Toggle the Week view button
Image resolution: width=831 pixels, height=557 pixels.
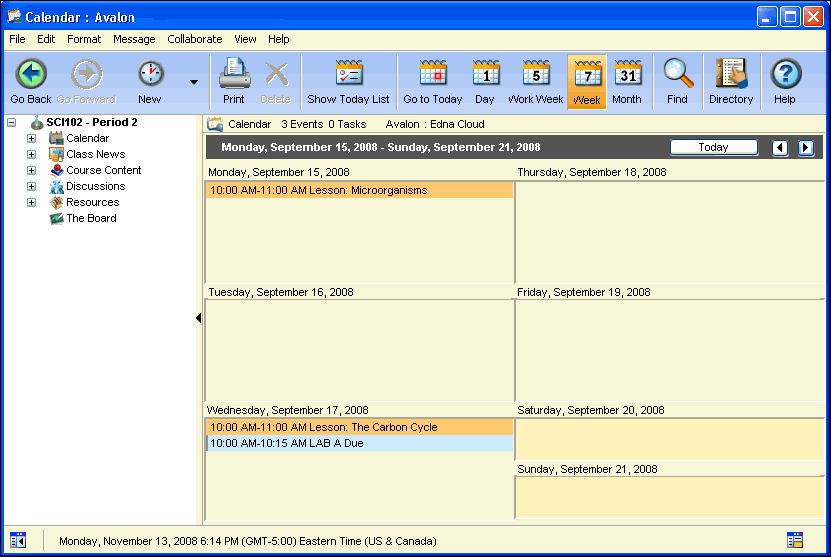click(x=586, y=81)
